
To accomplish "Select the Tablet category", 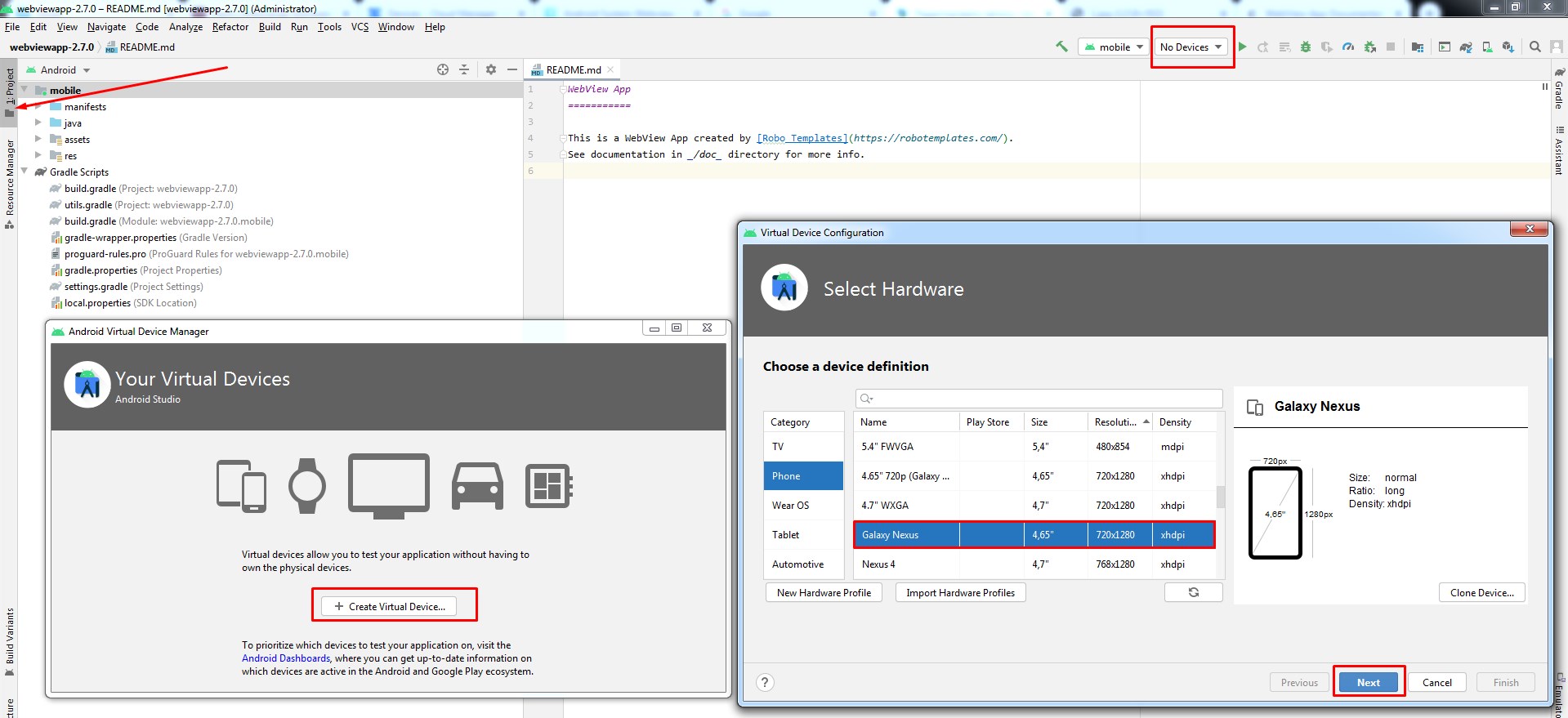I will pyautogui.click(x=803, y=534).
